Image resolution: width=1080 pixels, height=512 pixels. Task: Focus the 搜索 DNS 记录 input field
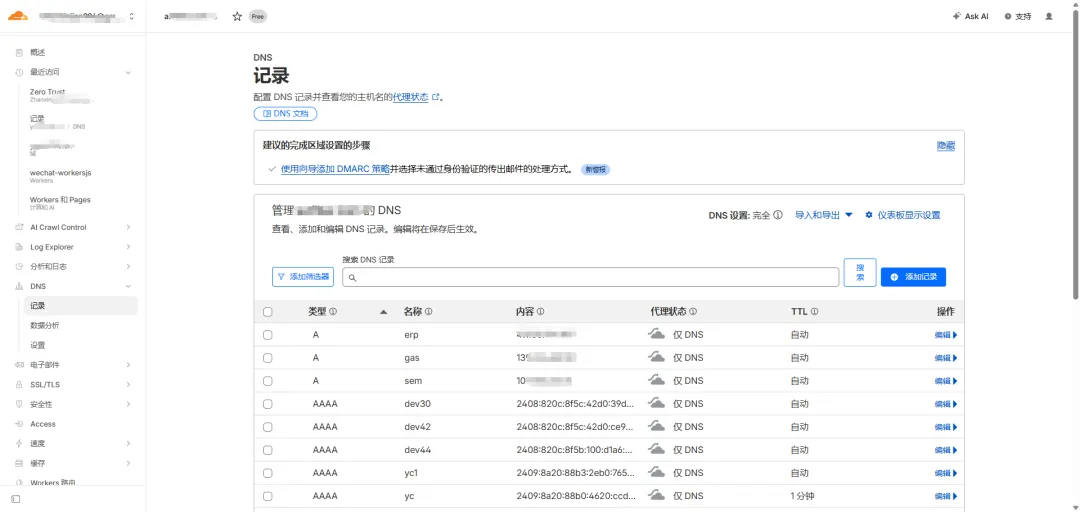pyautogui.click(x=591, y=277)
